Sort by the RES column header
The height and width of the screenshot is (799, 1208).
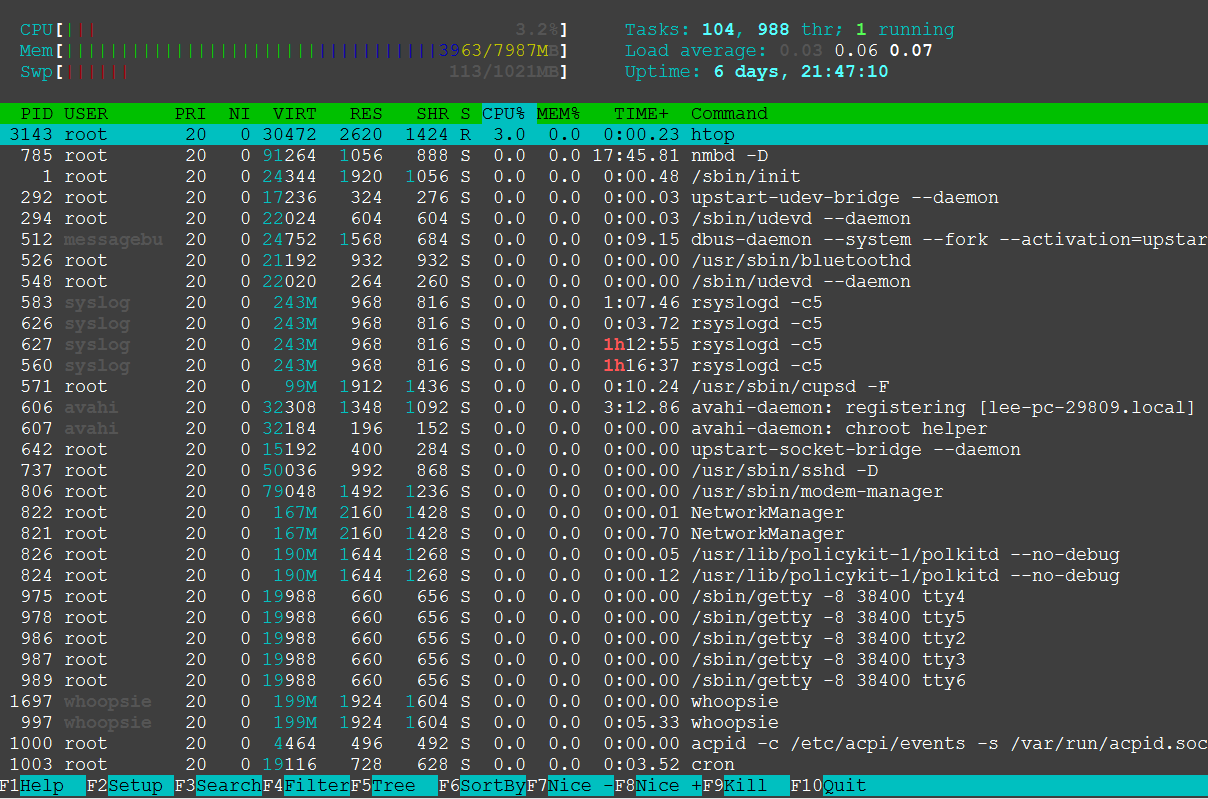366,114
